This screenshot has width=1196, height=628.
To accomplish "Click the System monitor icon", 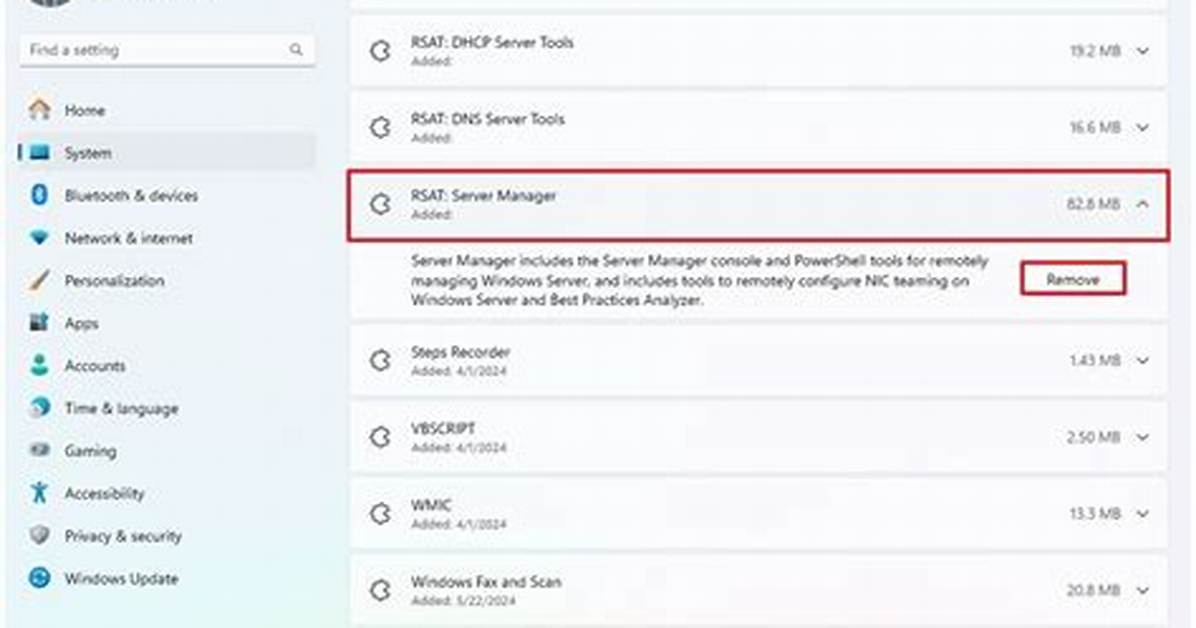I will 40,153.
